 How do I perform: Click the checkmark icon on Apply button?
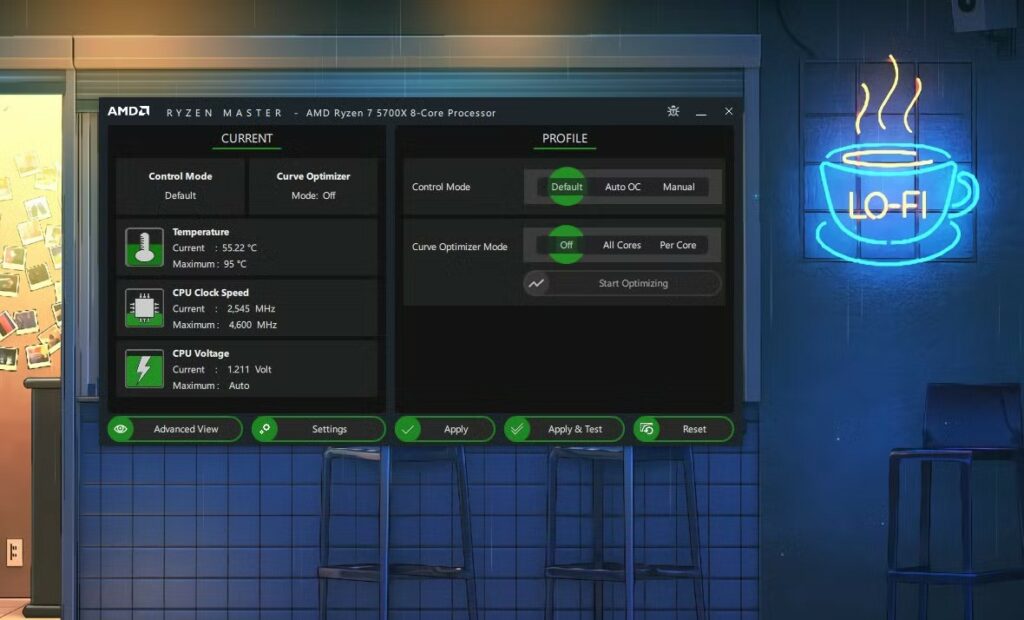pos(408,429)
